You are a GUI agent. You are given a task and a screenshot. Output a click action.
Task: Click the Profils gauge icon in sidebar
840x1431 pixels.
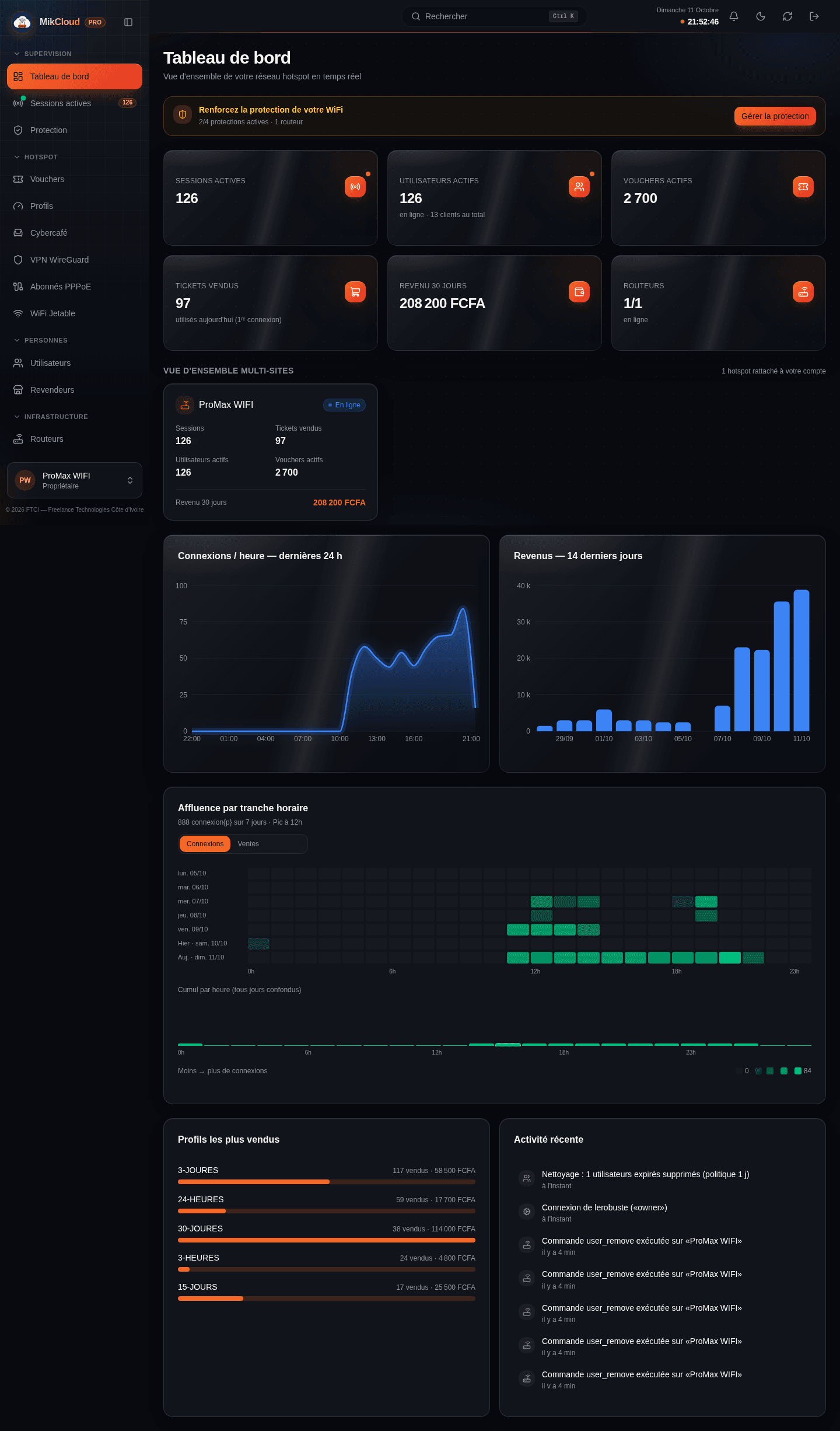click(x=18, y=206)
